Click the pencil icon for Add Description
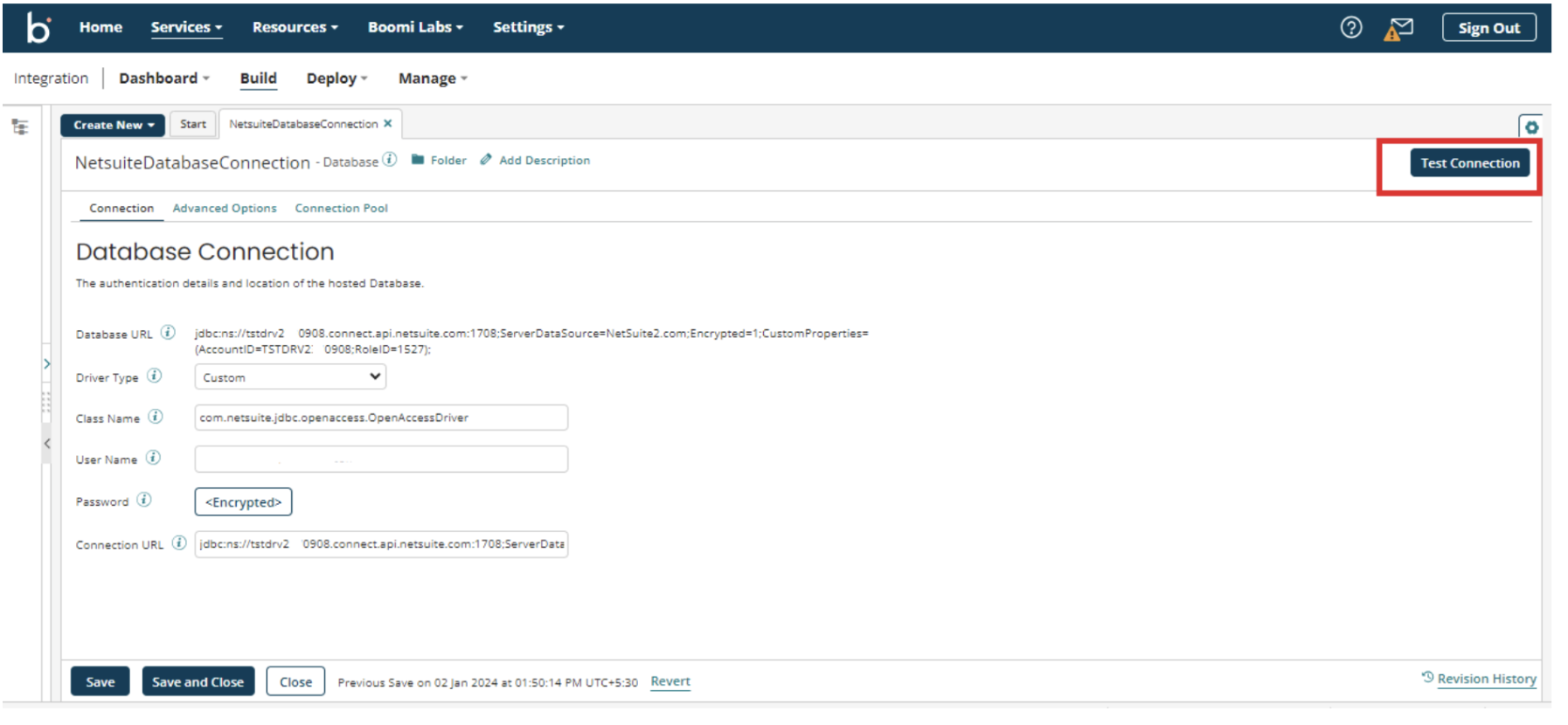The width and height of the screenshot is (1568, 725). click(x=486, y=160)
